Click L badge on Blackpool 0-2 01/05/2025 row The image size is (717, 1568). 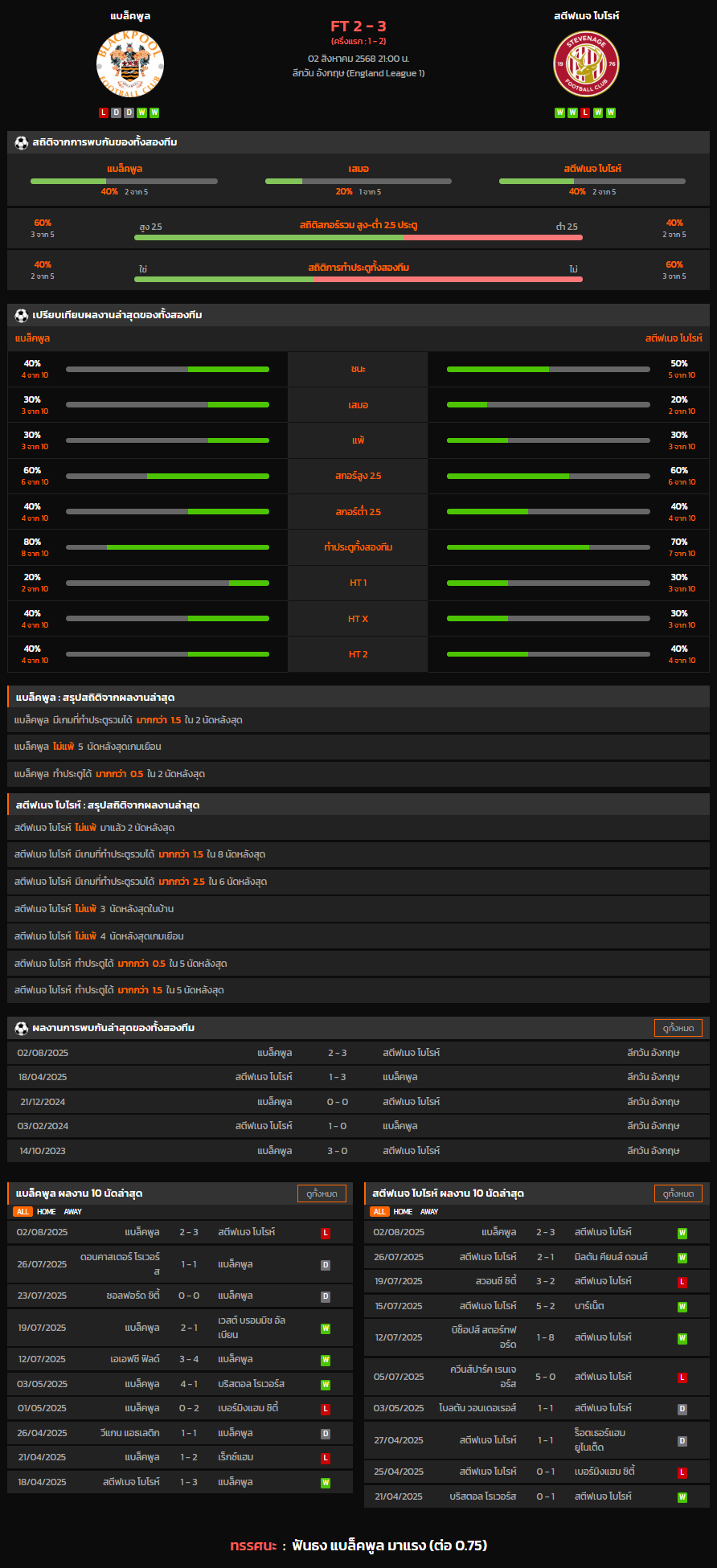coord(326,1409)
